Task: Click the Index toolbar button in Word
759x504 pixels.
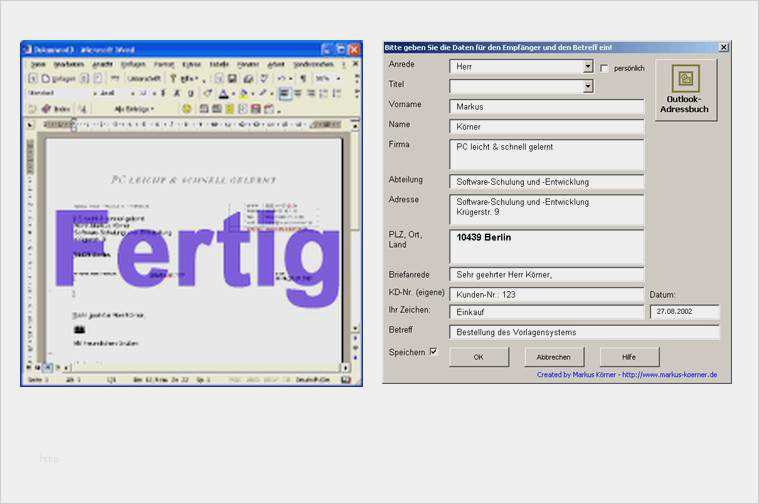Action: click(x=56, y=109)
